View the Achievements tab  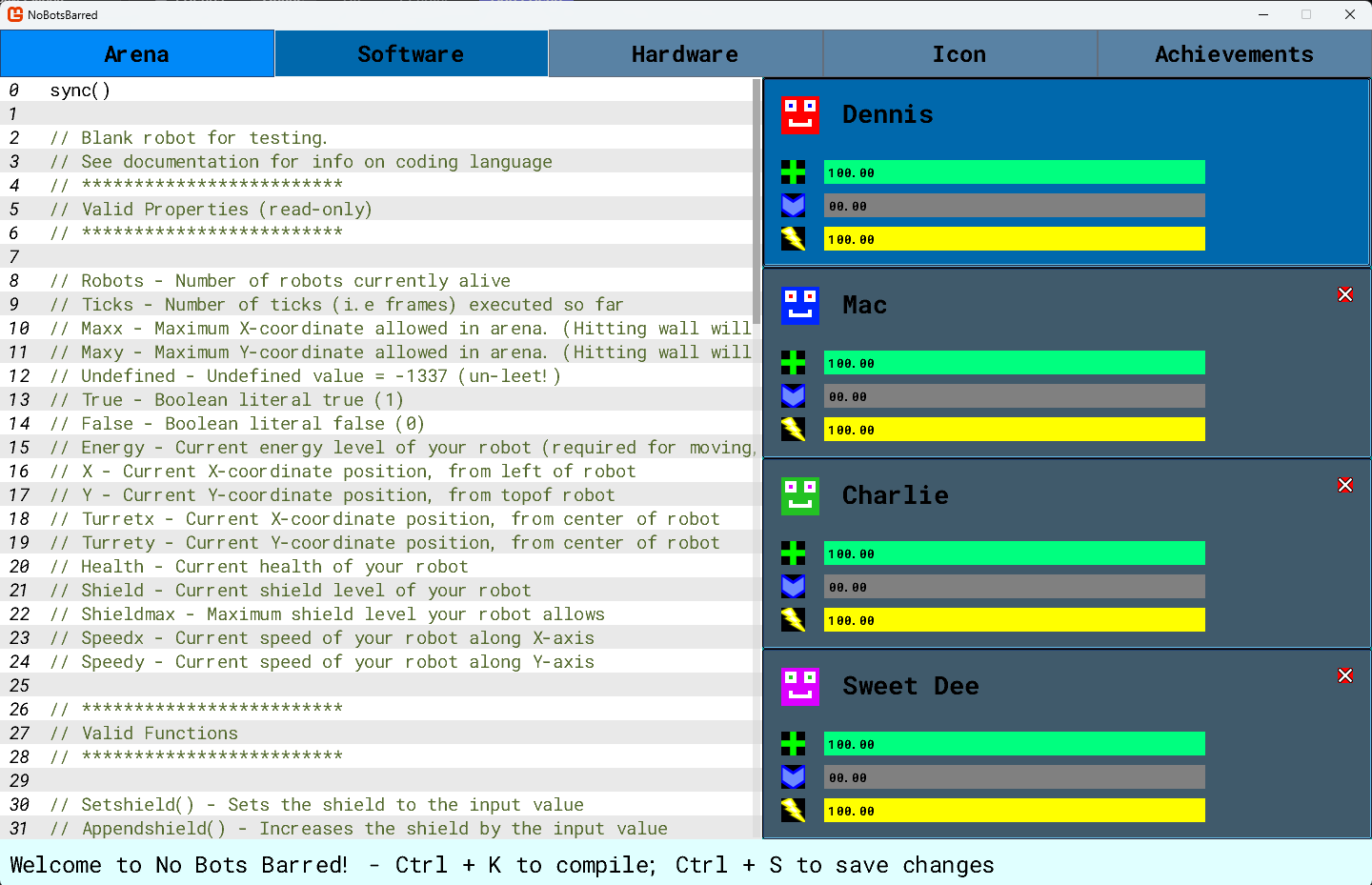coord(1235,53)
